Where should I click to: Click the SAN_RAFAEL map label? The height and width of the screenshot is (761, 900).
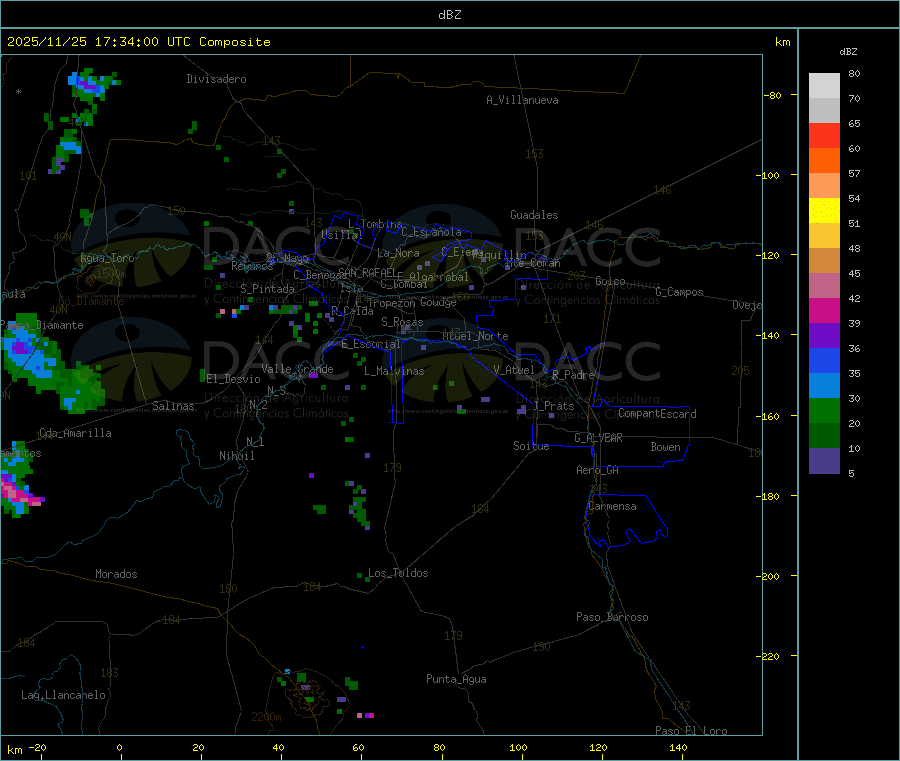click(367, 272)
